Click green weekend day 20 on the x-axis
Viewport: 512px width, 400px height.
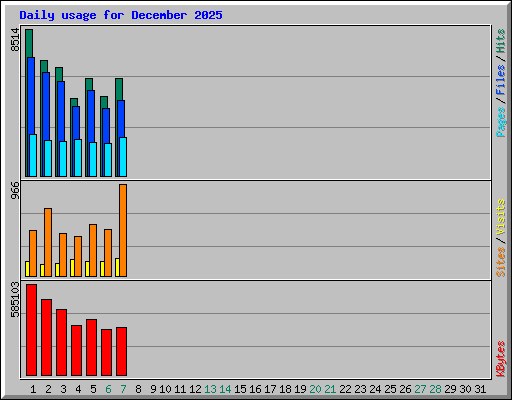315,389
